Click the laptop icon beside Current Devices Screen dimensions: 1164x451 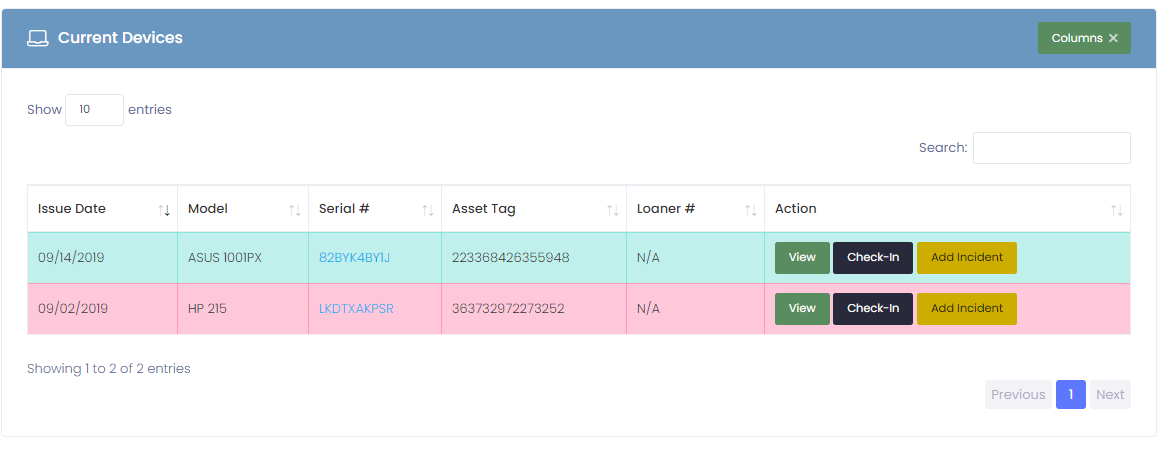(x=37, y=39)
